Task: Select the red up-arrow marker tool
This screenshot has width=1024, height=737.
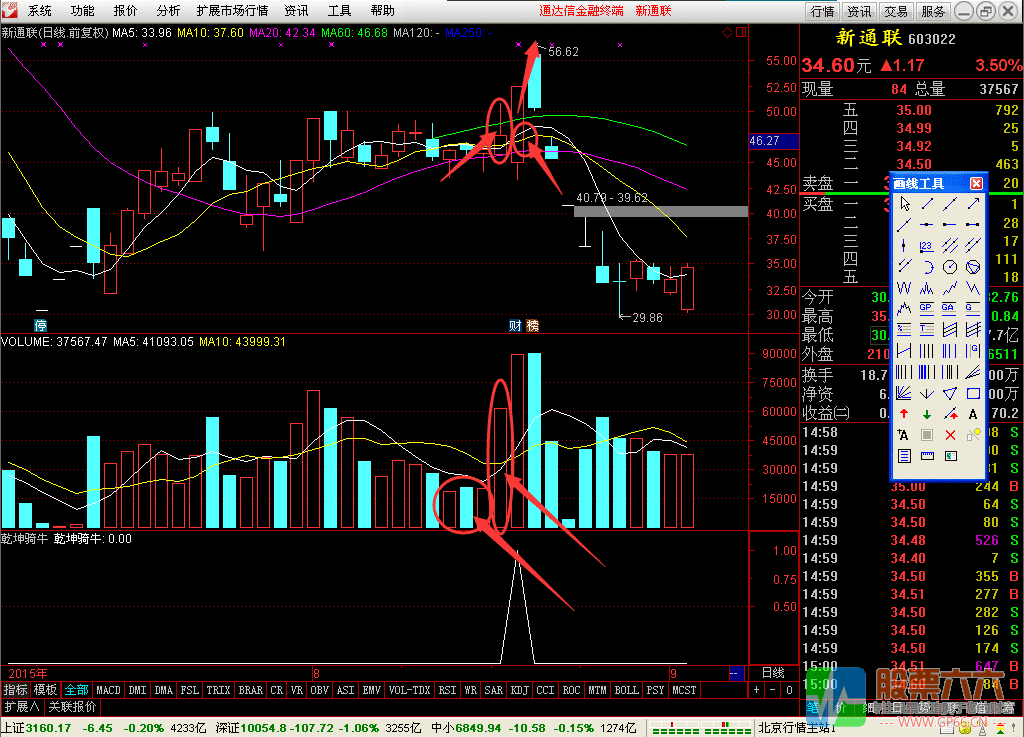Action: tap(904, 414)
